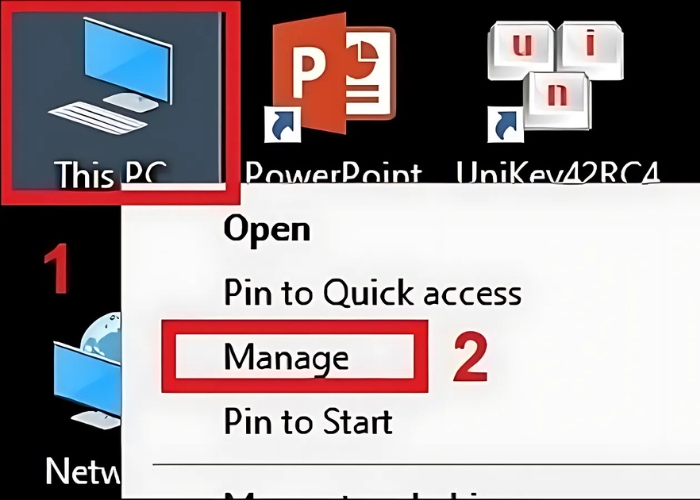
Task: Click the white keyboard of This PC icon
Action: (98, 117)
